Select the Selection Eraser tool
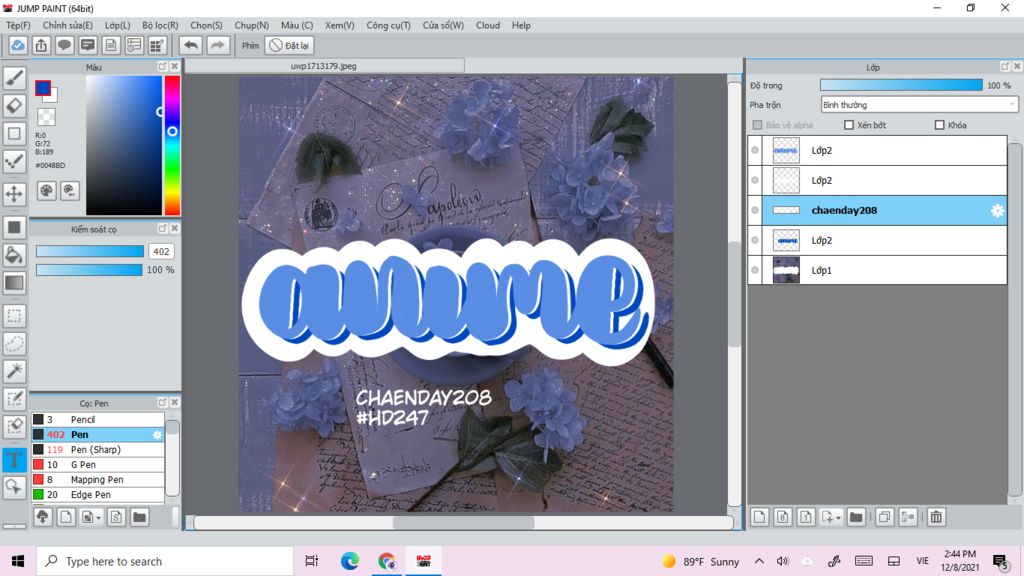 coord(14,426)
